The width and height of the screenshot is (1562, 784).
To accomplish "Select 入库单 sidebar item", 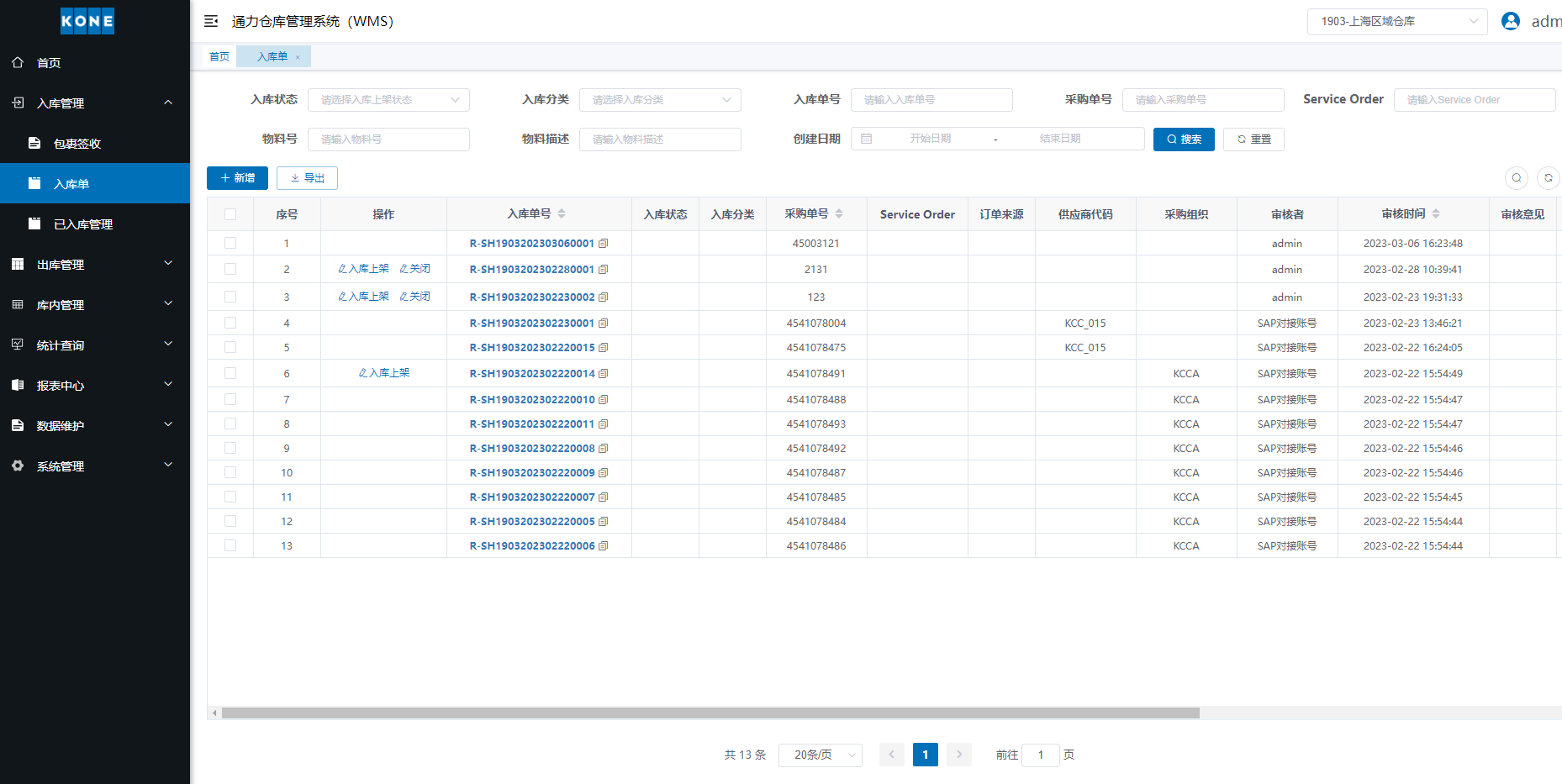I will [95, 183].
